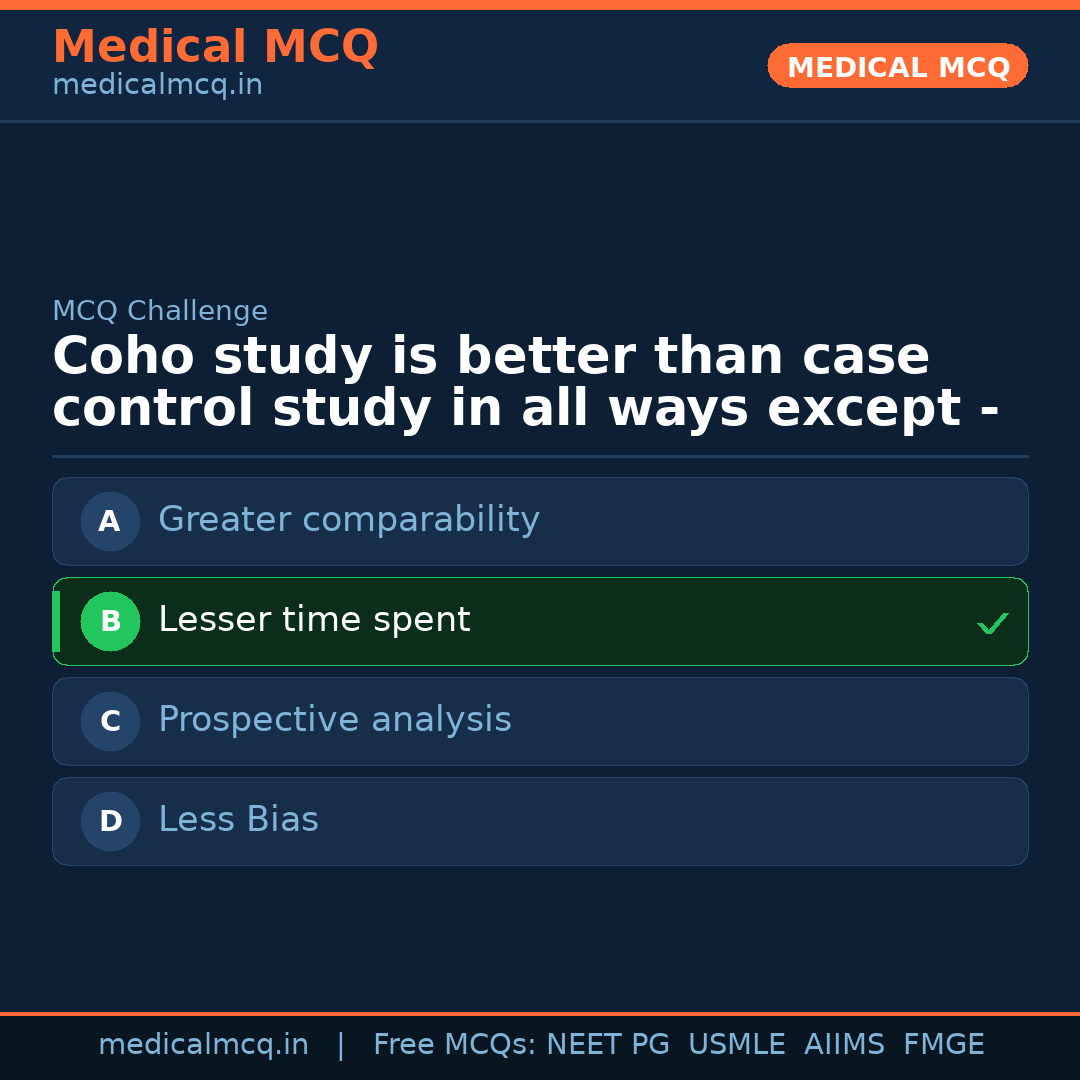The width and height of the screenshot is (1080, 1080).
Task: Click the circular D option badge
Action: [110, 821]
